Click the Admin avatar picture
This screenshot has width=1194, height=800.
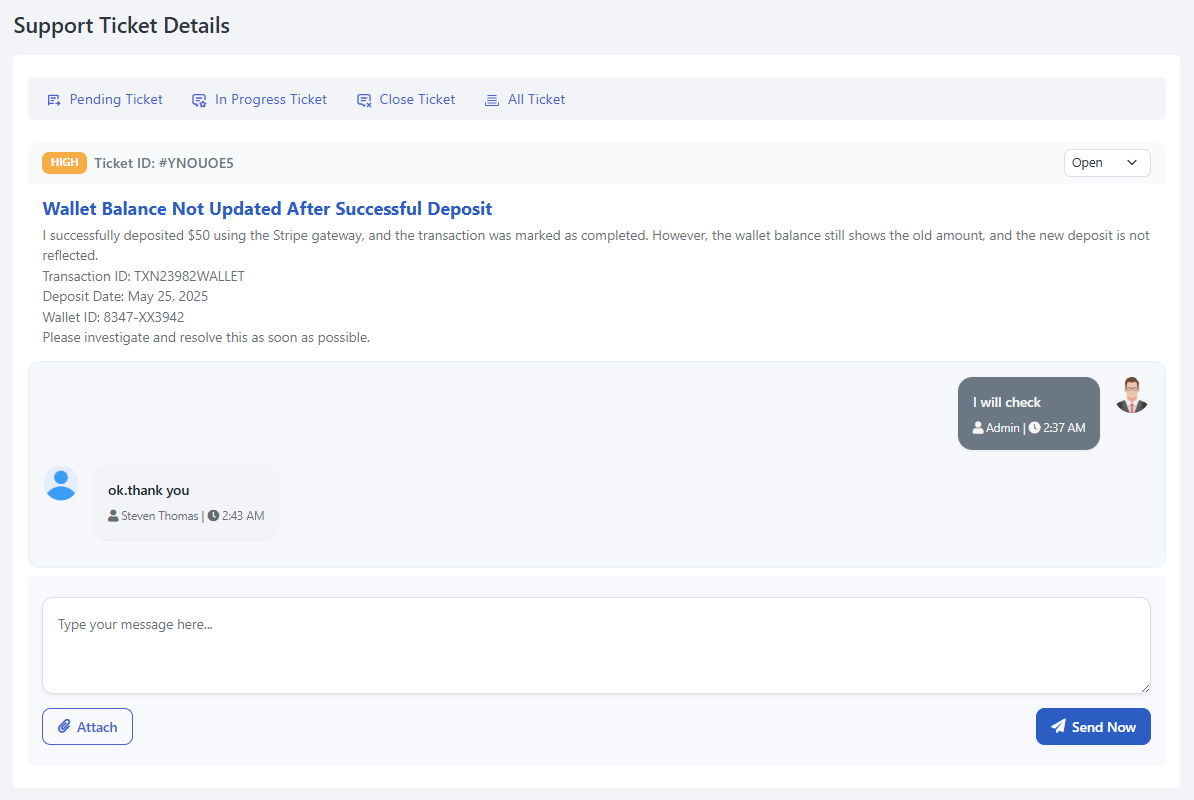click(x=1132, y=395)
